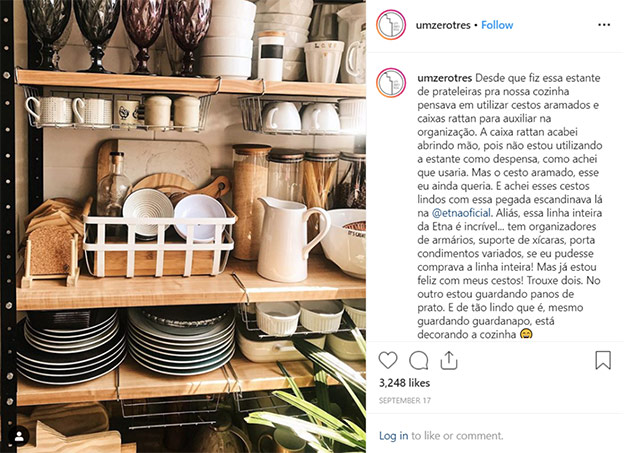625x453 pixels.
Task: Click the September 17 post date
Action: coord(405,400)
